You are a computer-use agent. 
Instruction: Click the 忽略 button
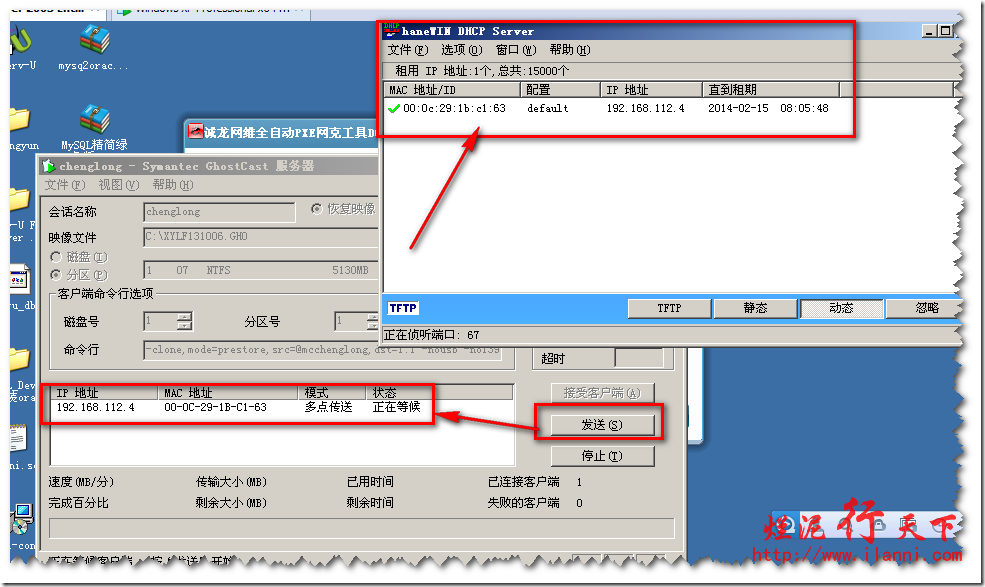tap(923, 308)
